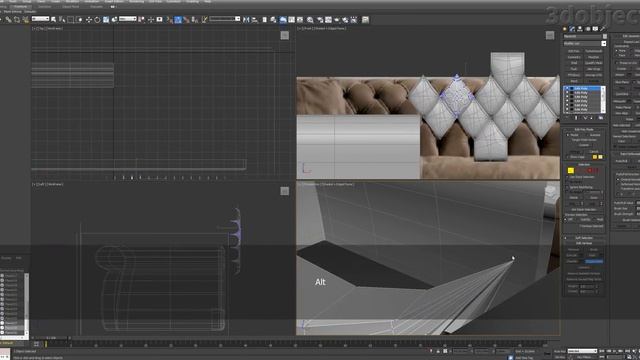Click first Show Cage color swatch
The width and height of the screenshot is (640, 360).
pos(595,157)
